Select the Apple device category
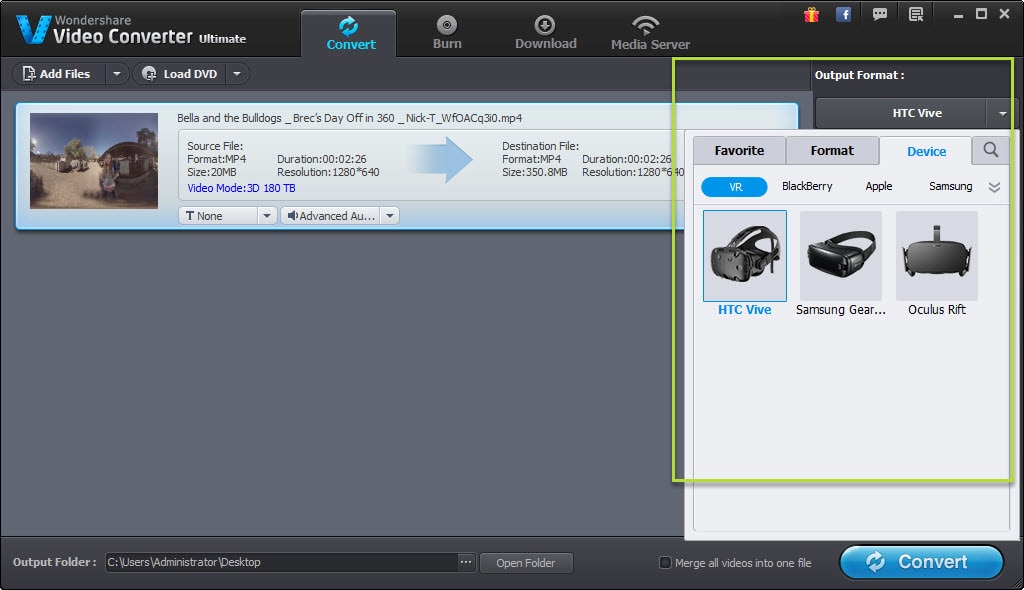 click(x=878, y=186)
